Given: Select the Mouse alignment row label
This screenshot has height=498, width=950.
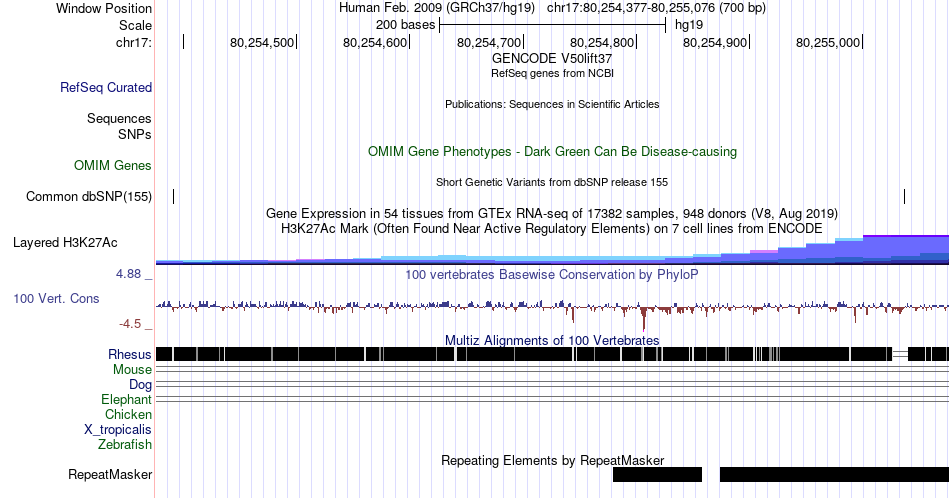Looking at the screenshot, I should coord(132,370).
